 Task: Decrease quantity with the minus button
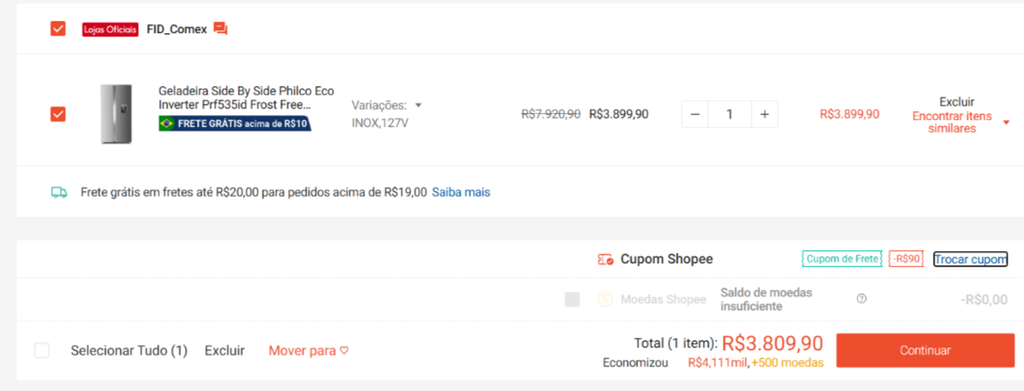click(x=695, y=114)
